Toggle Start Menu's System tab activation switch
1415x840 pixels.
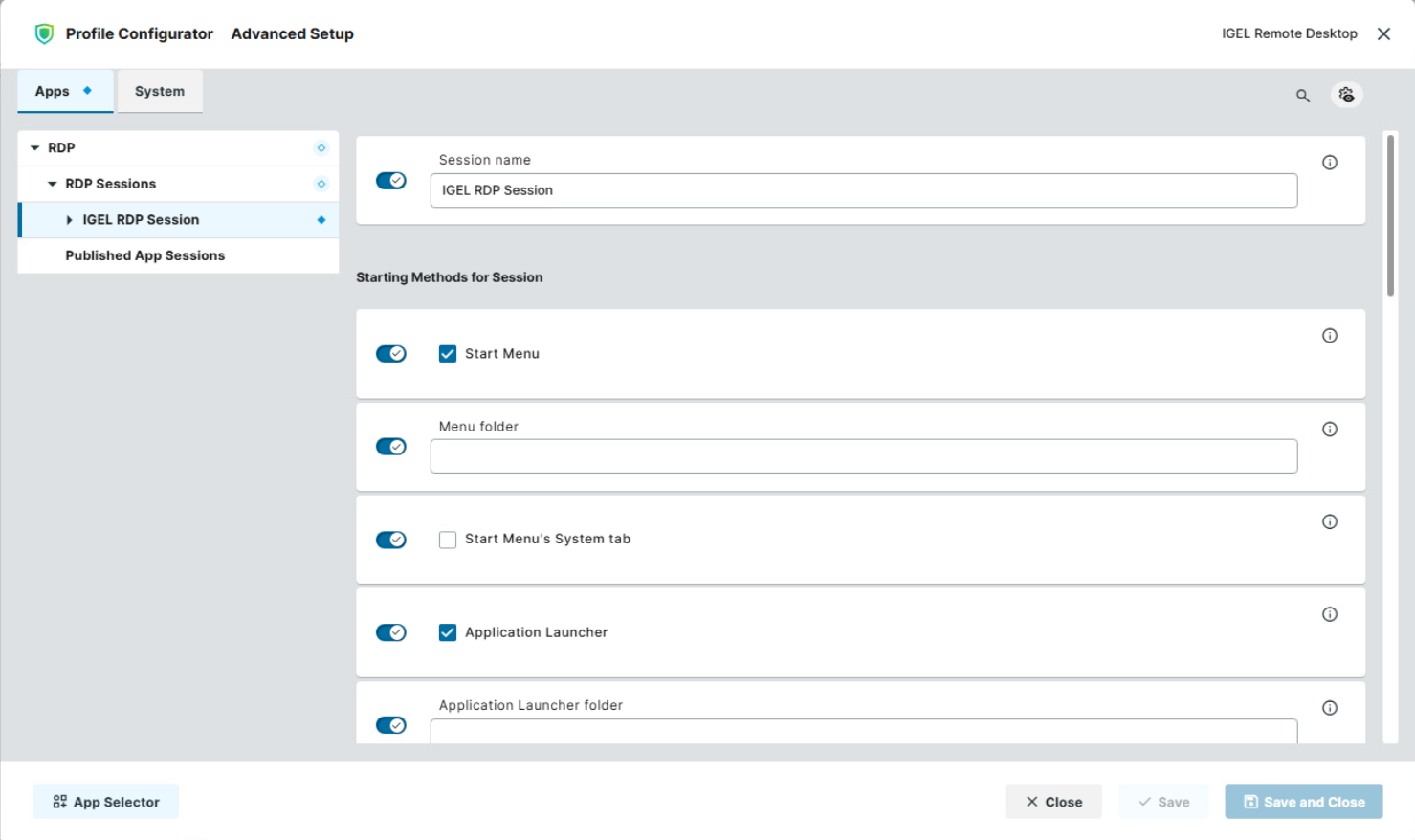click(x=391, y=540)
